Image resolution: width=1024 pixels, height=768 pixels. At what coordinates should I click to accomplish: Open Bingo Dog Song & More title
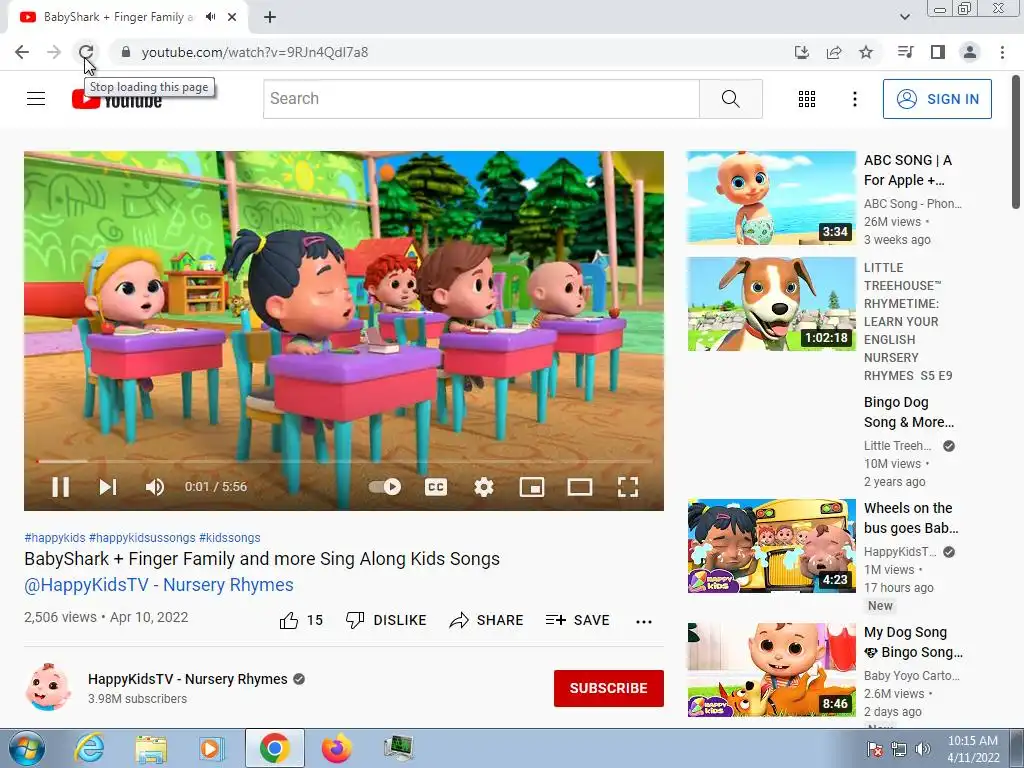[909, 412]
